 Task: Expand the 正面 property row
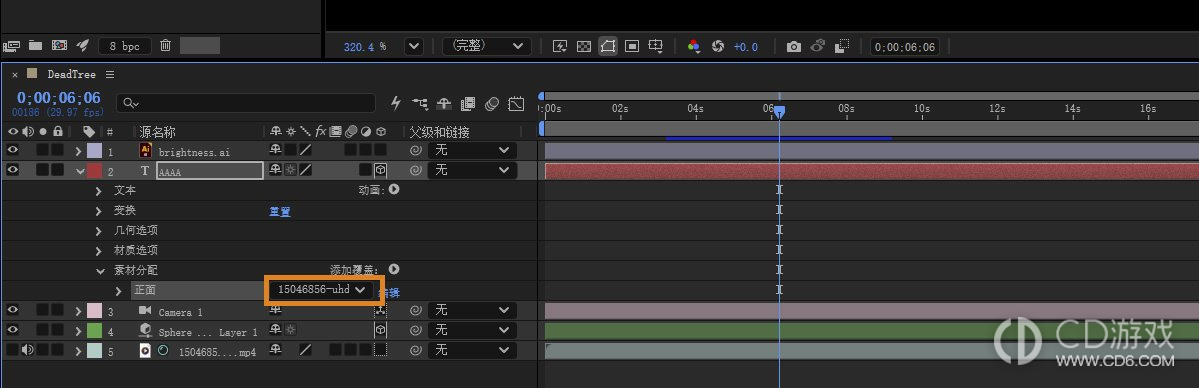coord(118,291)
